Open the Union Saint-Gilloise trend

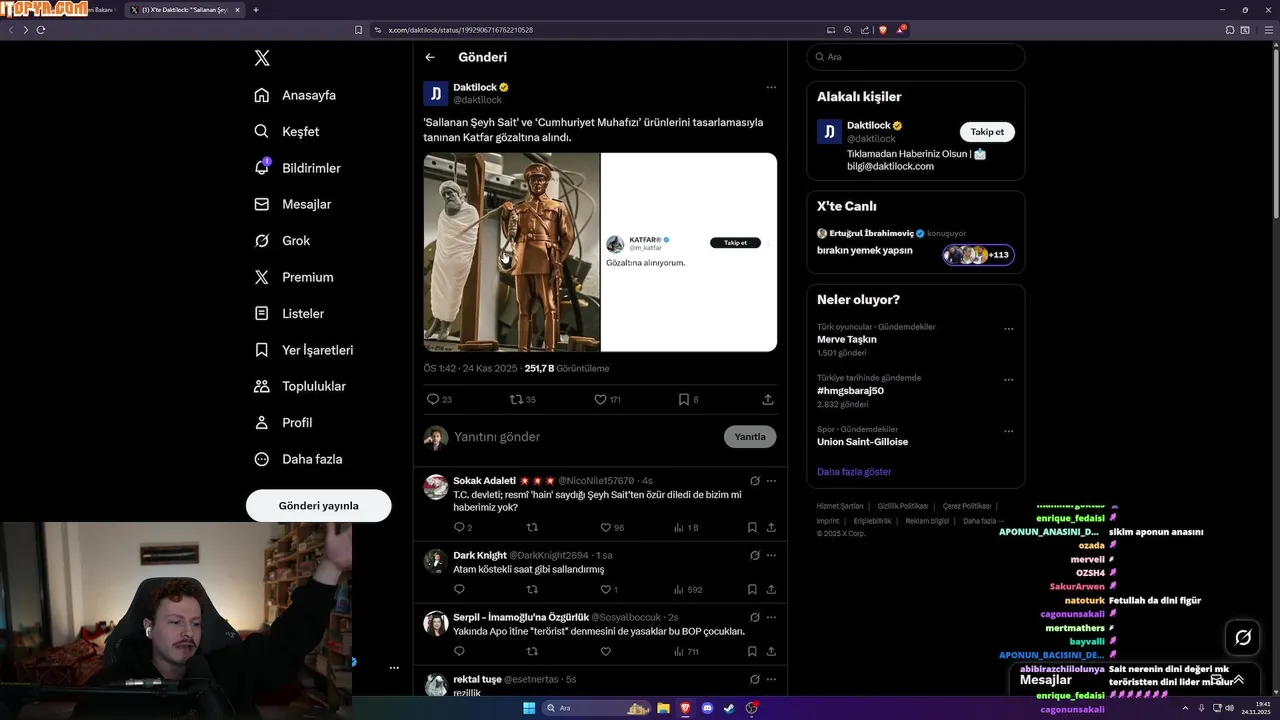(x=862, y=441)
